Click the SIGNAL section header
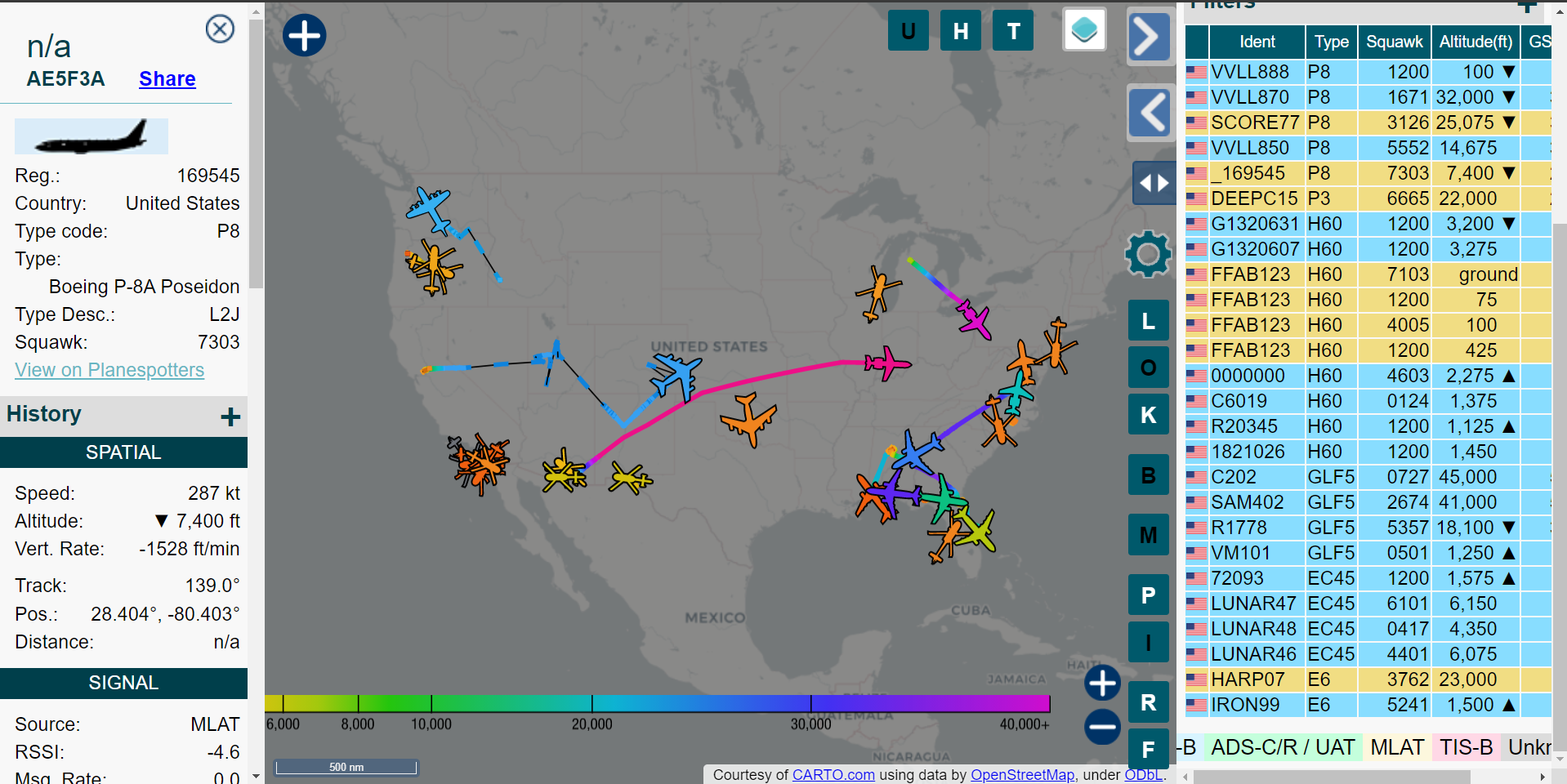The width and height of the screenshot is (1567, 784). point(123,683)
